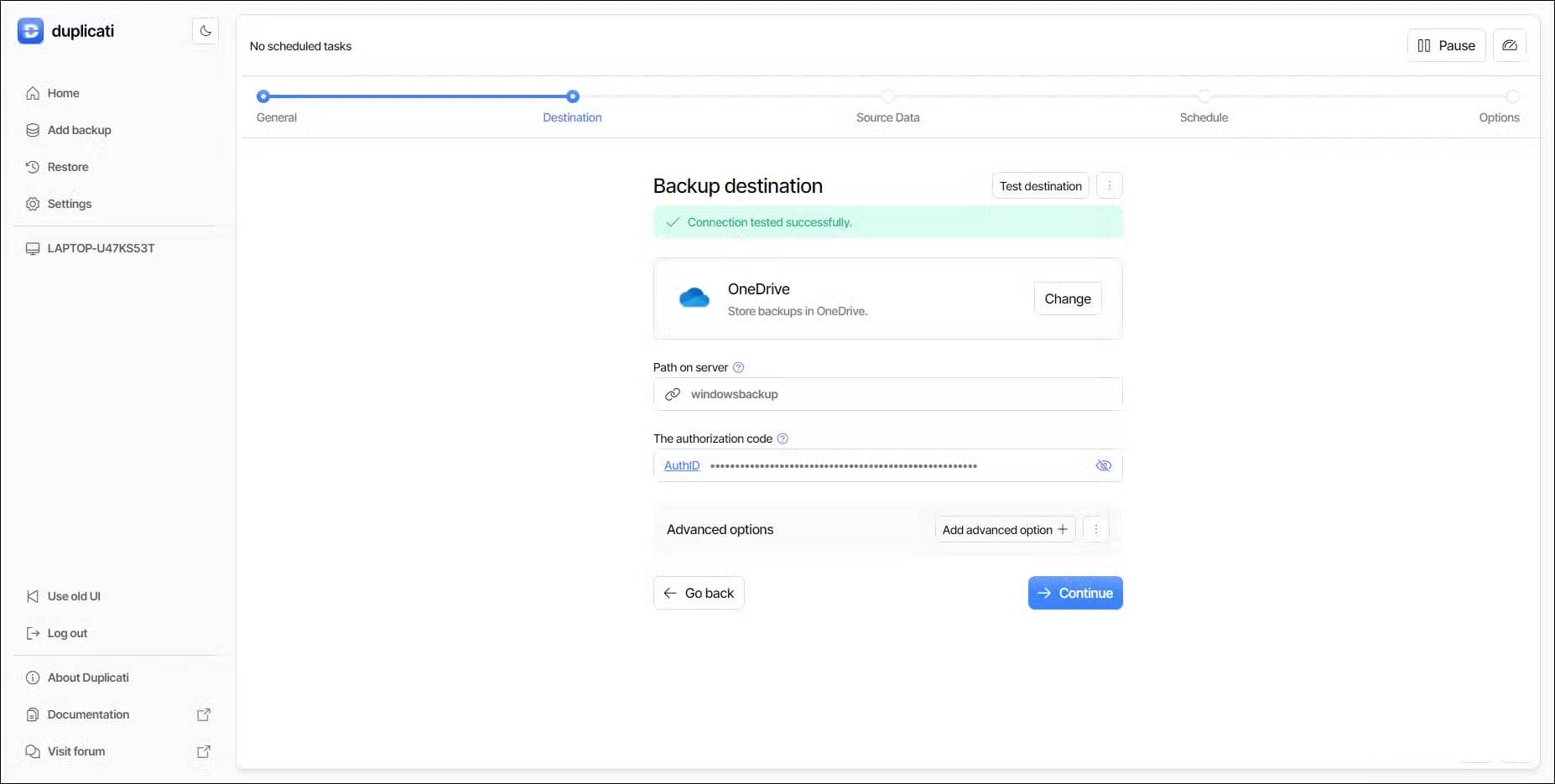Click the AuthID link
The height and width of the screenshot is (784, 1555).
(x=681, y=465)
